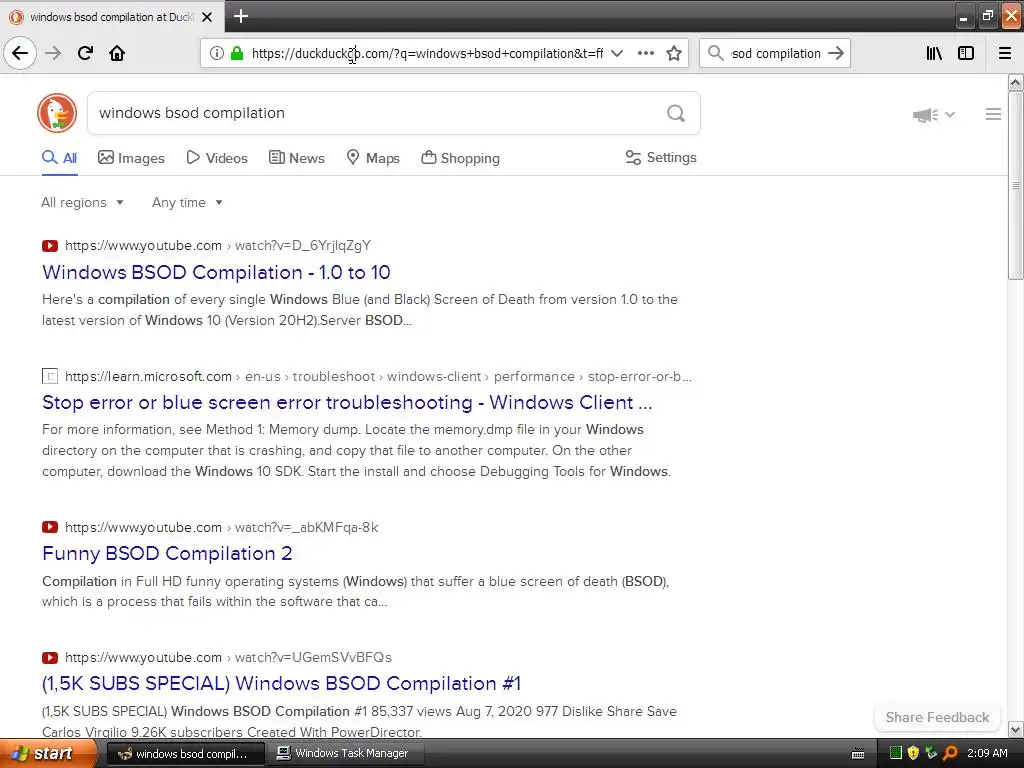The image size is (1024, 768).
Task: Click the browser address bar URL
Action: 427,54
